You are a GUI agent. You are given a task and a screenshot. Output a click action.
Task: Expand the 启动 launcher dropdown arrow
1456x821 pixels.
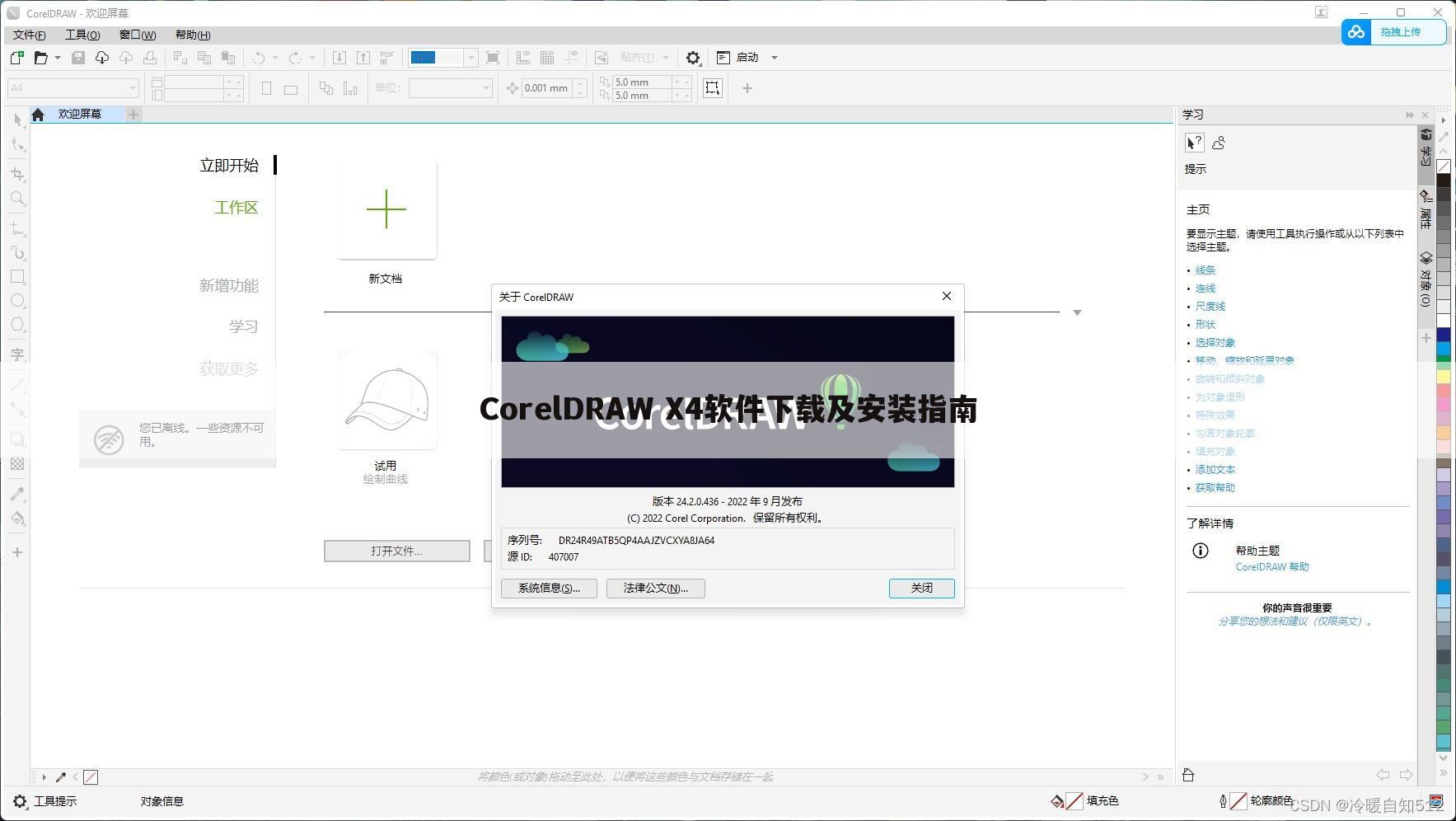774,58
